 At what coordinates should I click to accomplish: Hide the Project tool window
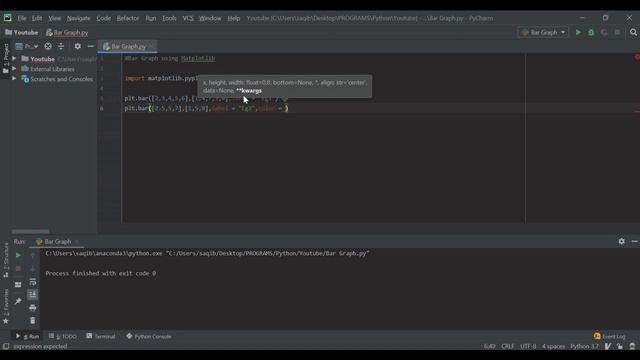(x=91, y=46)
